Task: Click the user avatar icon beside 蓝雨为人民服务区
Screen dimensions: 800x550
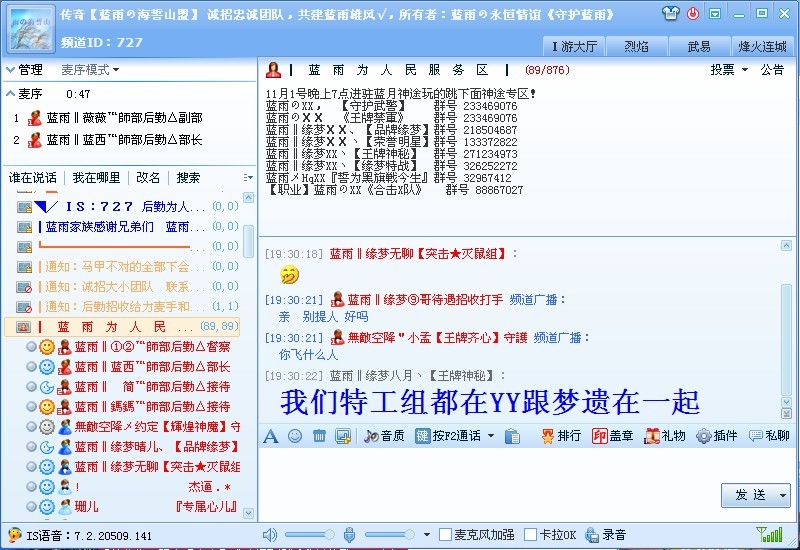Action: (x=273, y=70)
